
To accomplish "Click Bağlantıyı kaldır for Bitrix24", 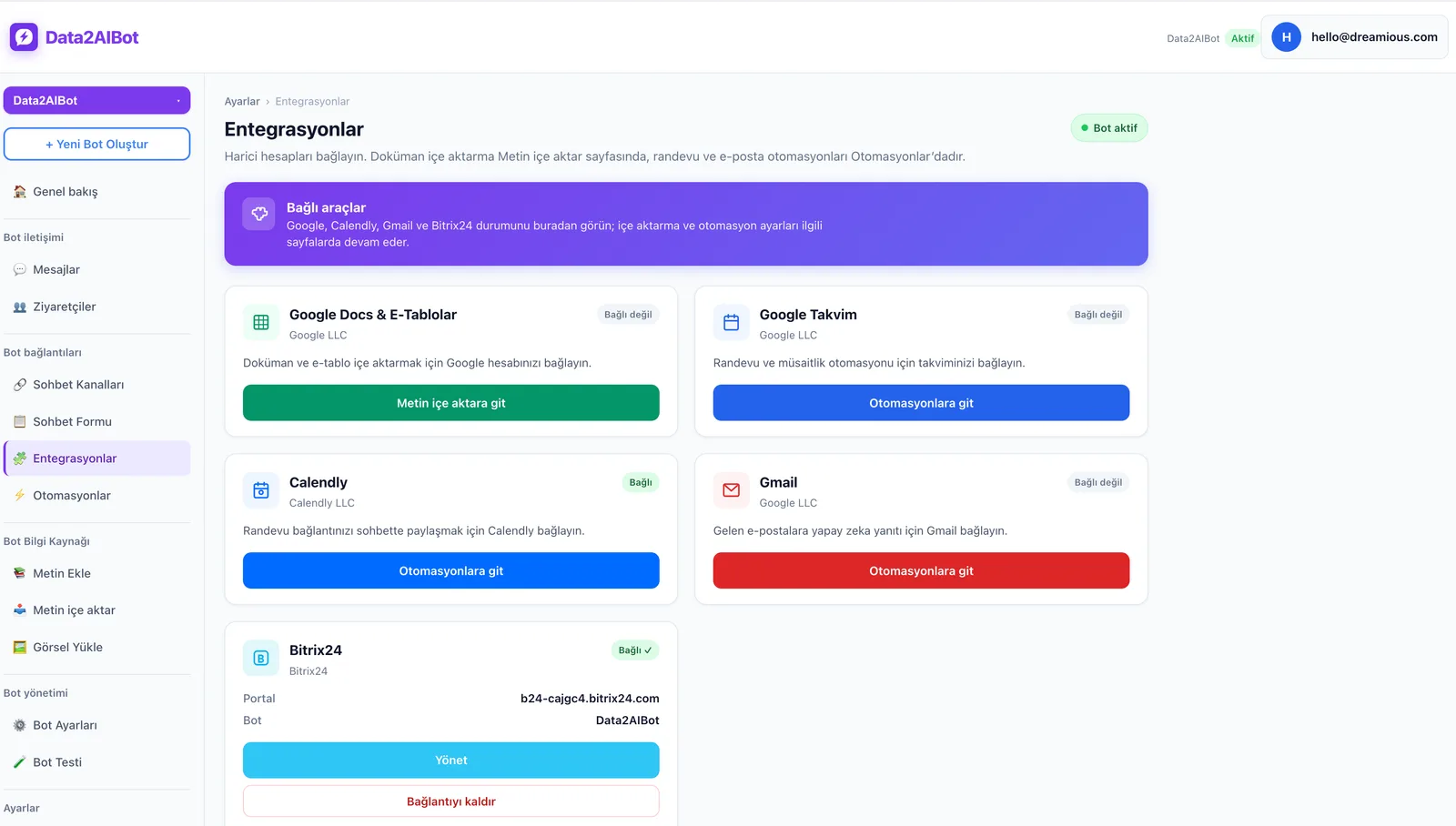I will 451,801.
